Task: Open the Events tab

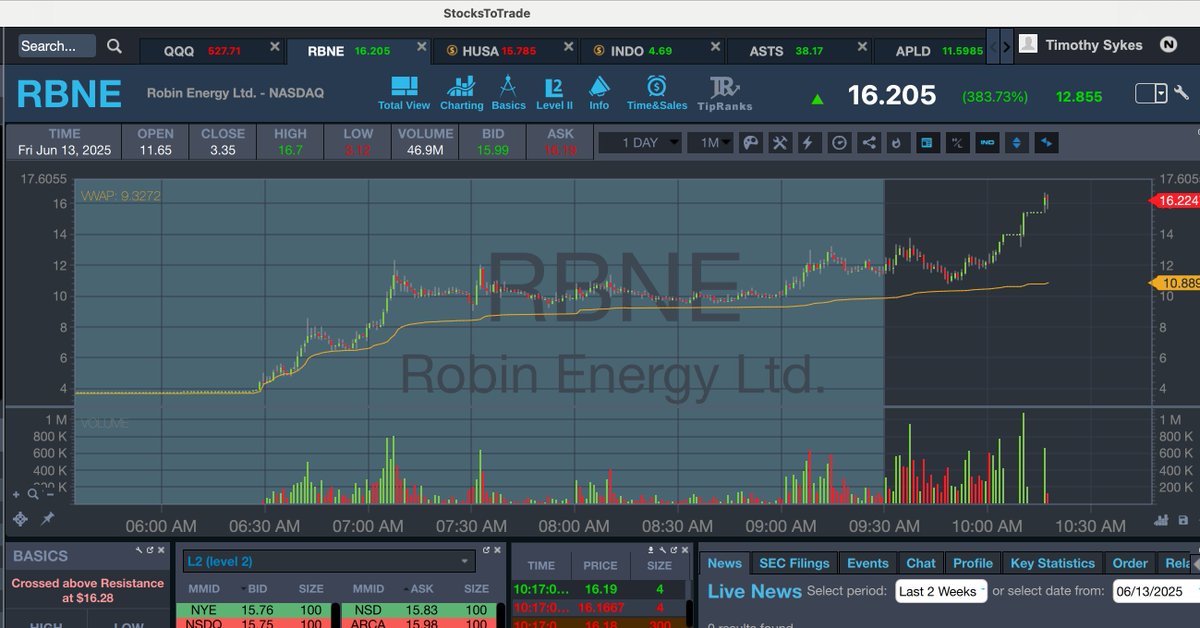Action: (x=868, y=563)
